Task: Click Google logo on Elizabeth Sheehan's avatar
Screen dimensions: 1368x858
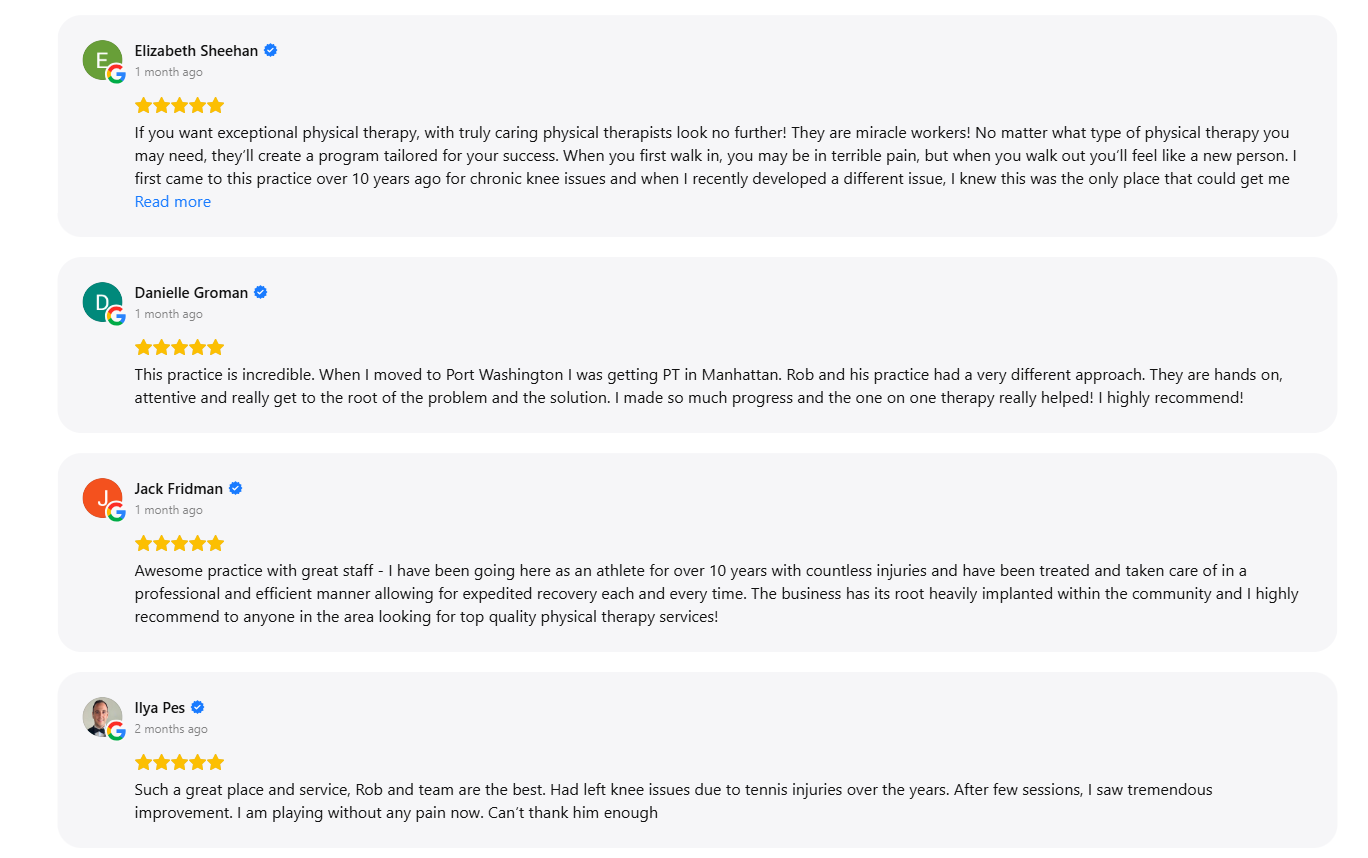Action: click(116, 74)
